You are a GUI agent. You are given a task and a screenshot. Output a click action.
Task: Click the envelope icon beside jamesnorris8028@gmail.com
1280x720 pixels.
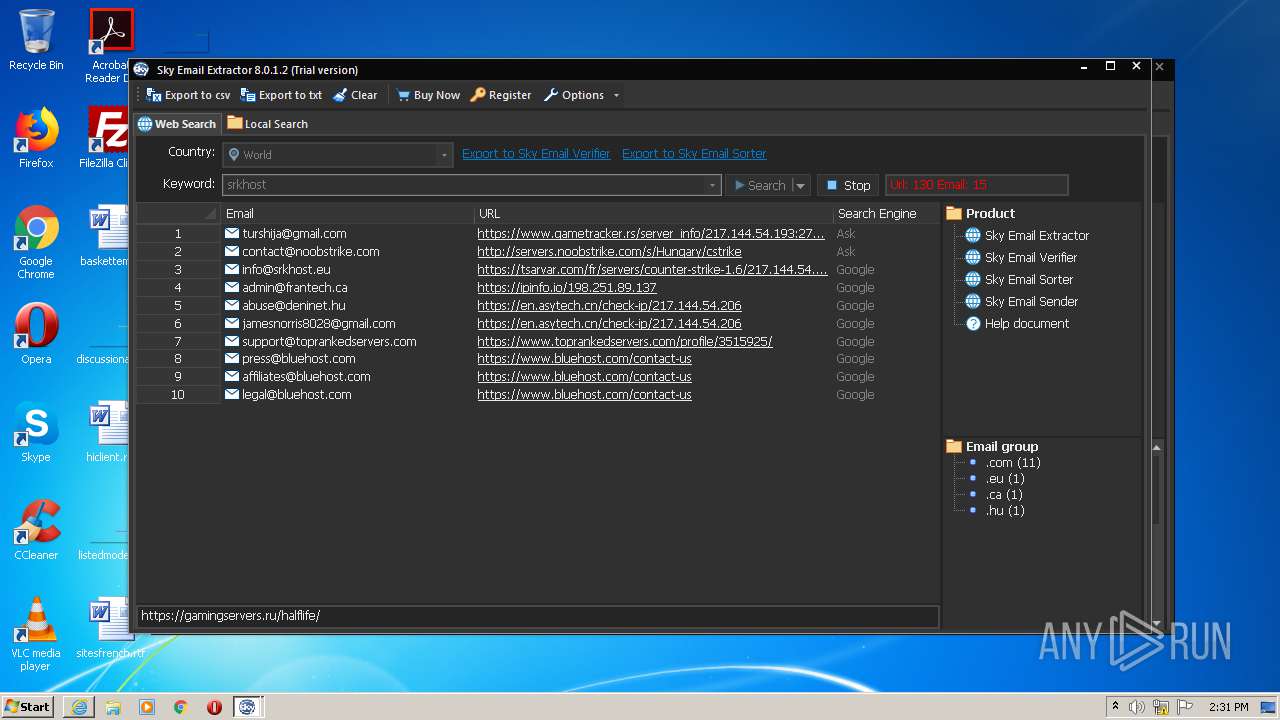click(232, 323)
